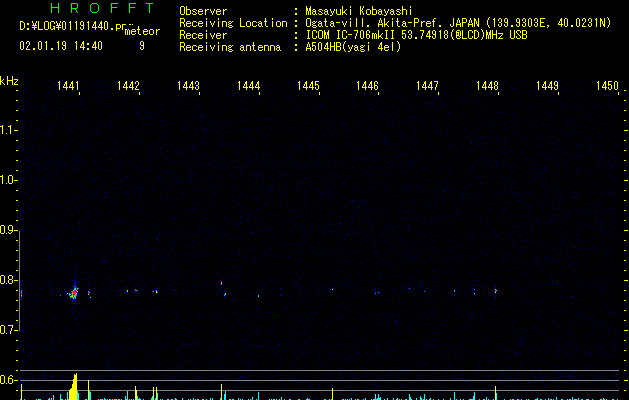Screen dimensions: 629x400
Task: Click the 0.8 kHz frequency label
Action: (x=8, y=280)
